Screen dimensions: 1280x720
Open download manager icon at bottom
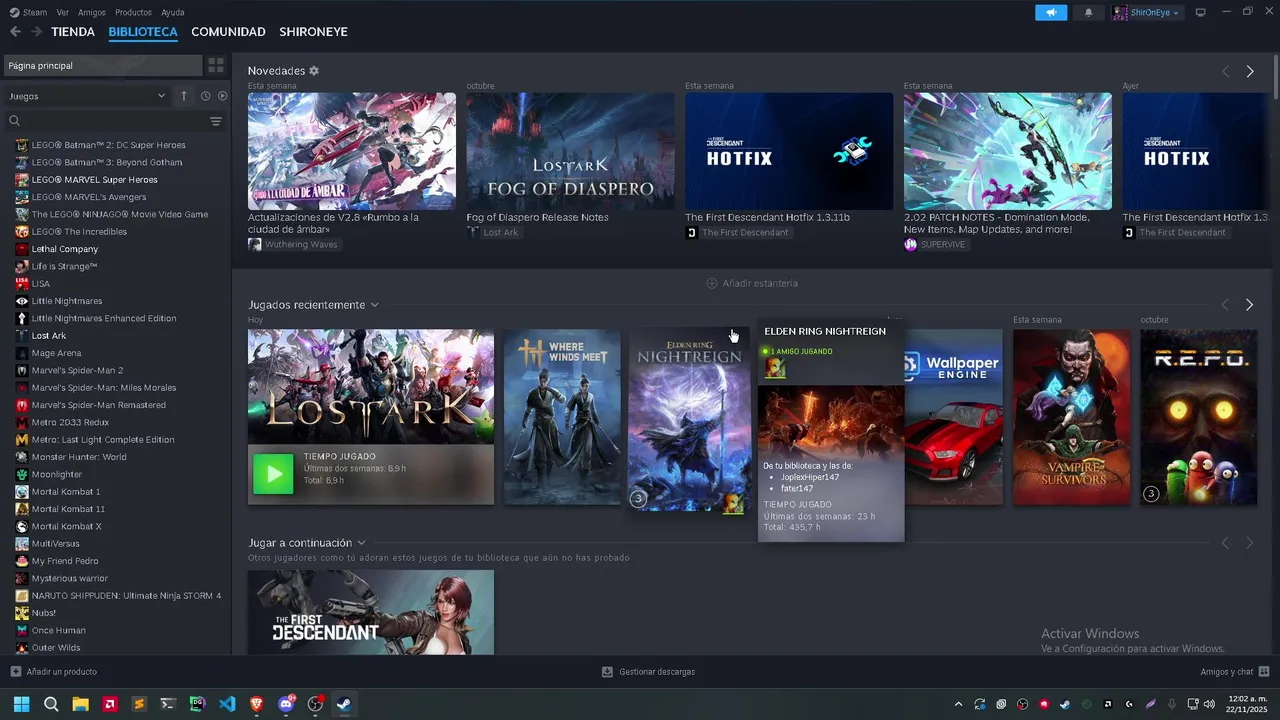click(607, 672)
